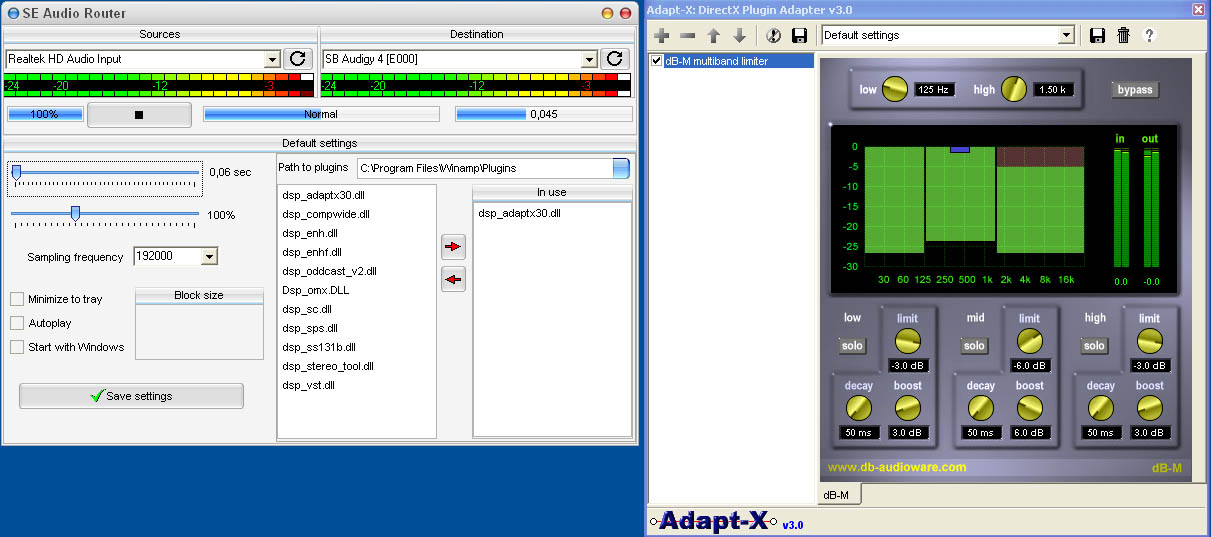Move plugin to In use with right red arrow

(x=454, y=246)
